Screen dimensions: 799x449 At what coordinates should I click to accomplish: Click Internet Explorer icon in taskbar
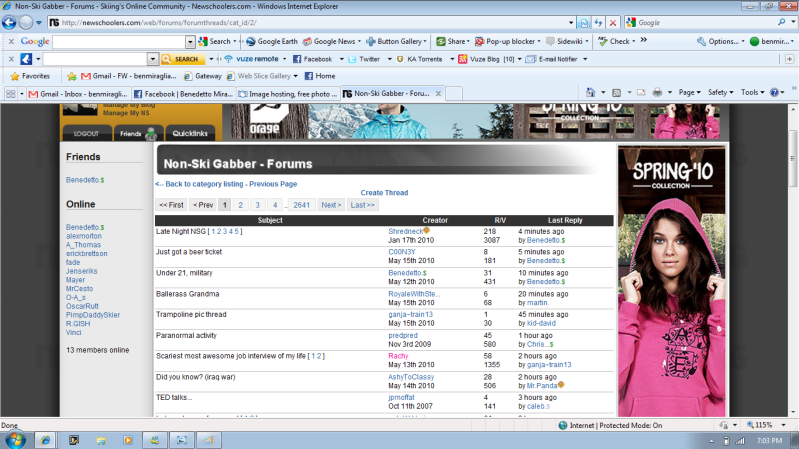[45, 440]
